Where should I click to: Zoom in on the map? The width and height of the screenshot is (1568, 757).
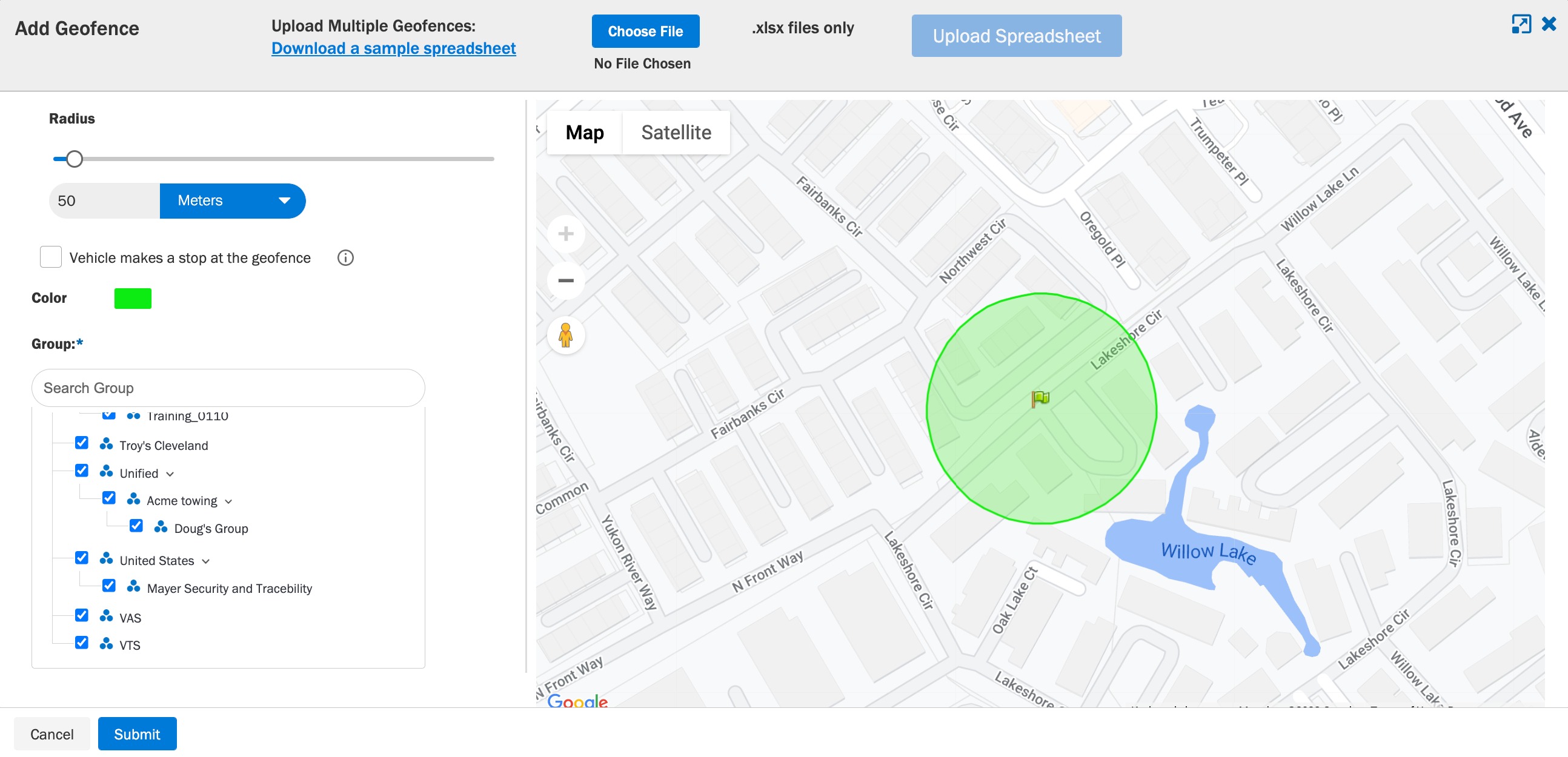tap(565, 234)
